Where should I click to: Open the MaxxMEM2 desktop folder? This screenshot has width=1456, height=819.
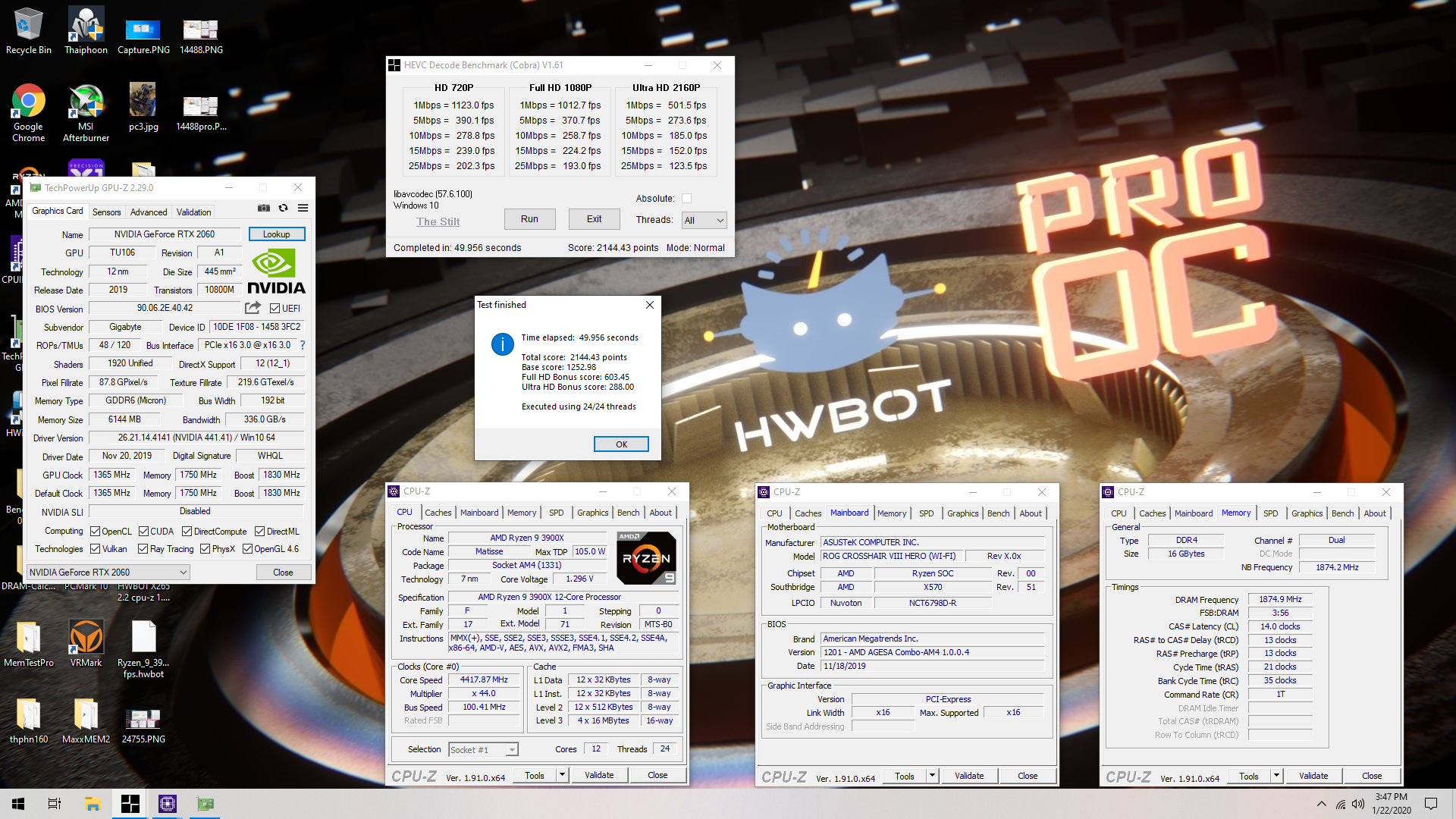coord(86,720)
